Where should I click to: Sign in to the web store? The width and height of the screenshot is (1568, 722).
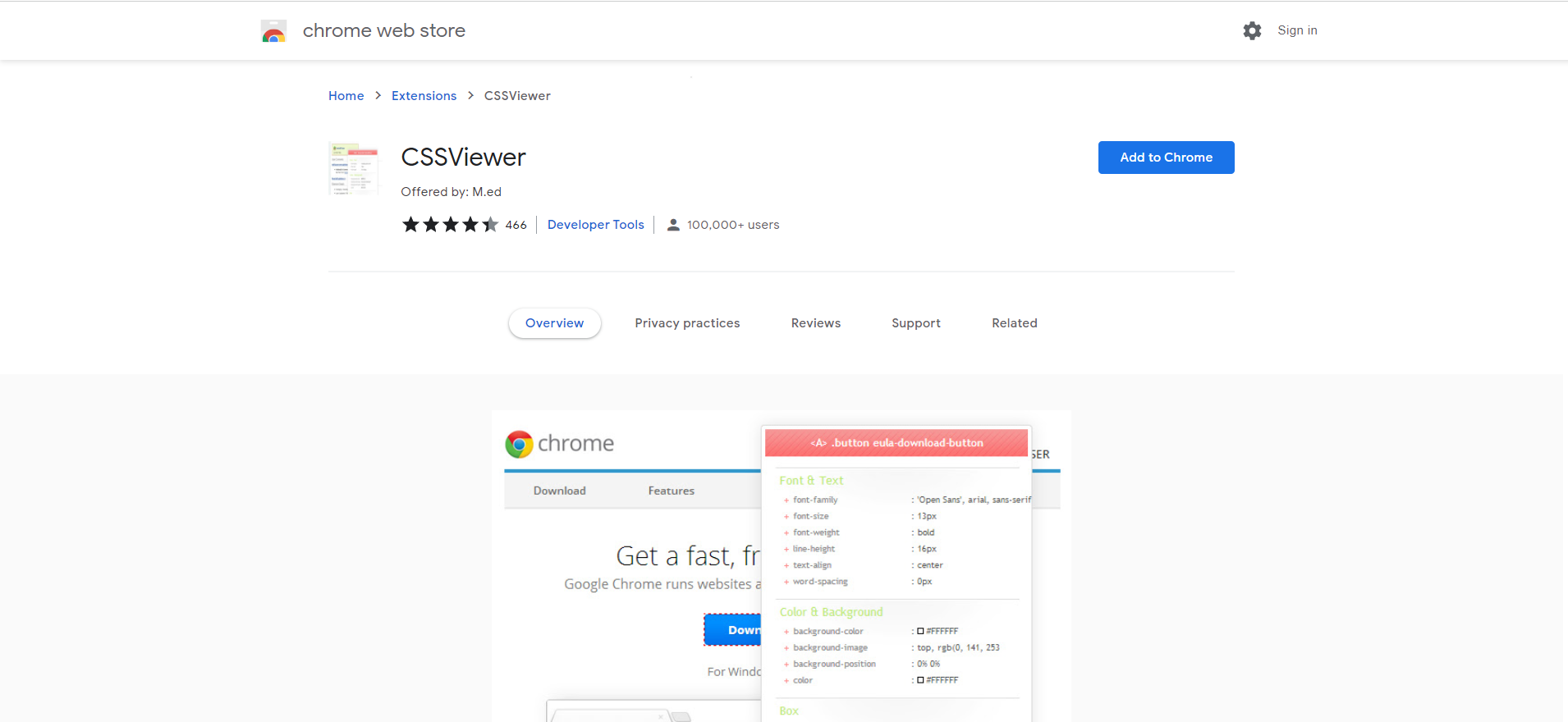1297,30
